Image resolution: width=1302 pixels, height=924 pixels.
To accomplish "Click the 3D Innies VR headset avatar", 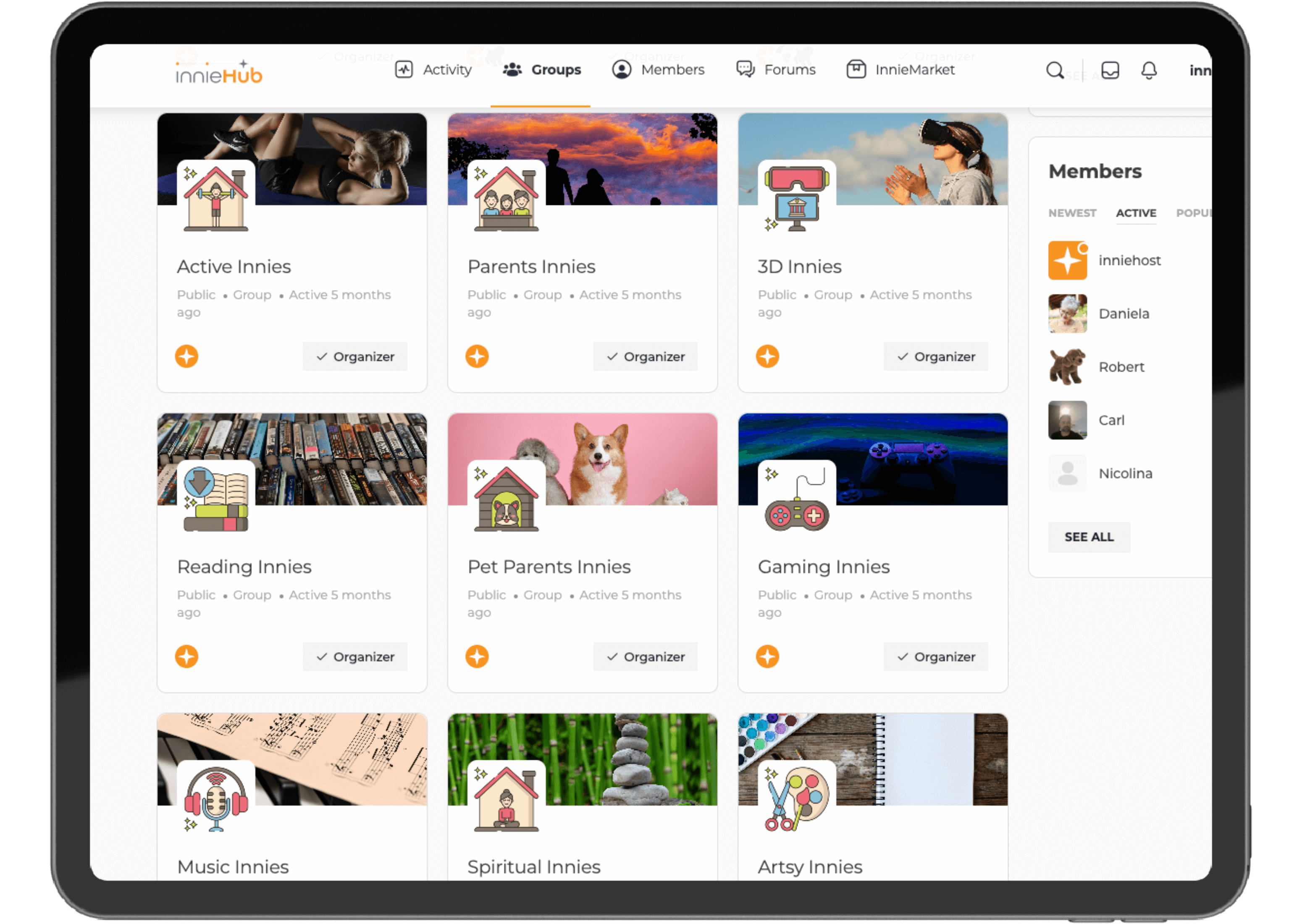I will click(796, 198).
